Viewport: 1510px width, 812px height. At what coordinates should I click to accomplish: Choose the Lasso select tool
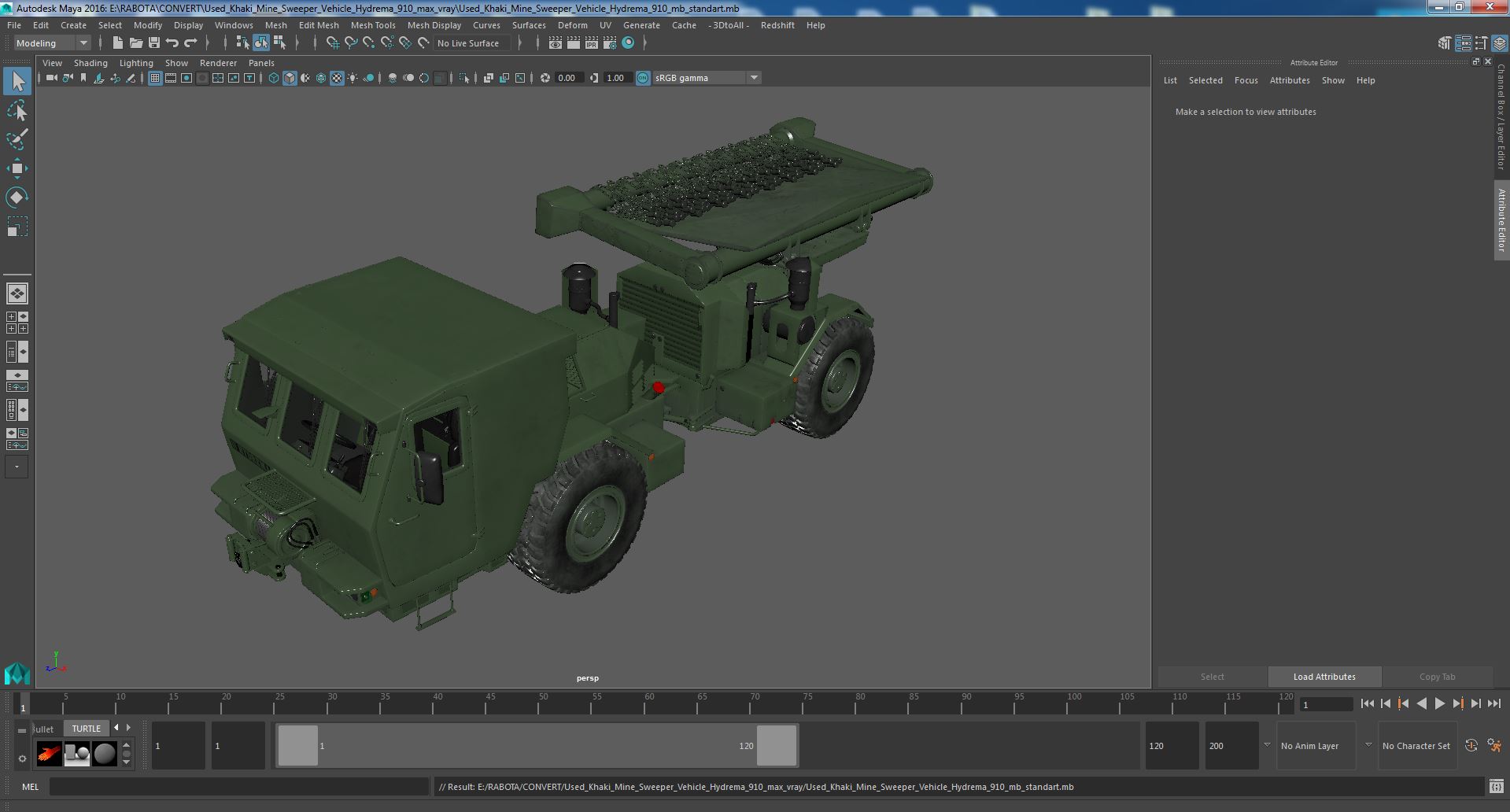point(17,111)
